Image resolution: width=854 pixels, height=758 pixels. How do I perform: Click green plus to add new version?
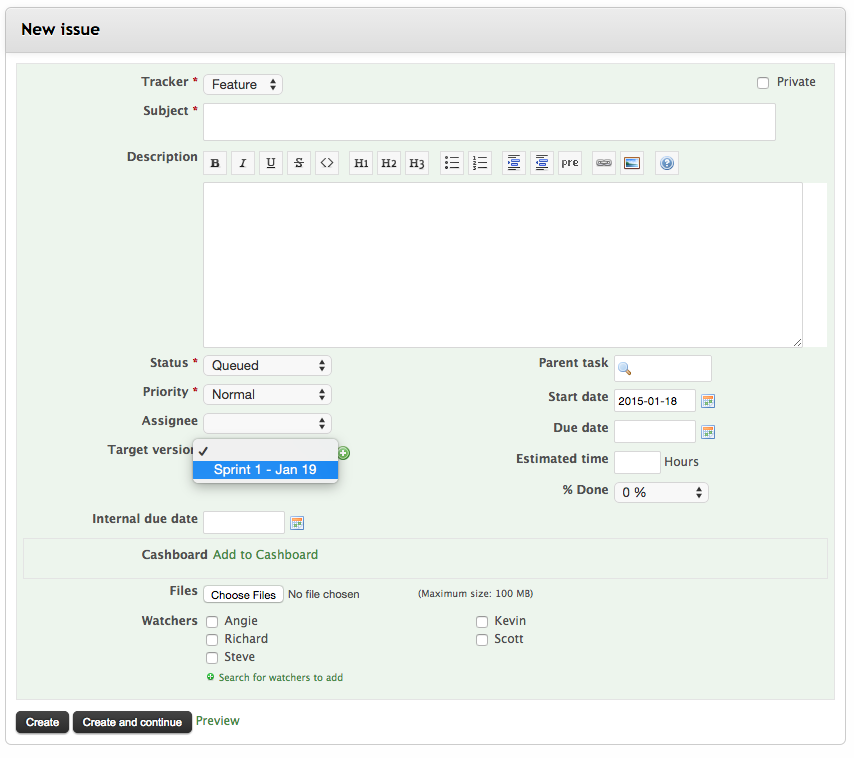click(x=344, y=453)
